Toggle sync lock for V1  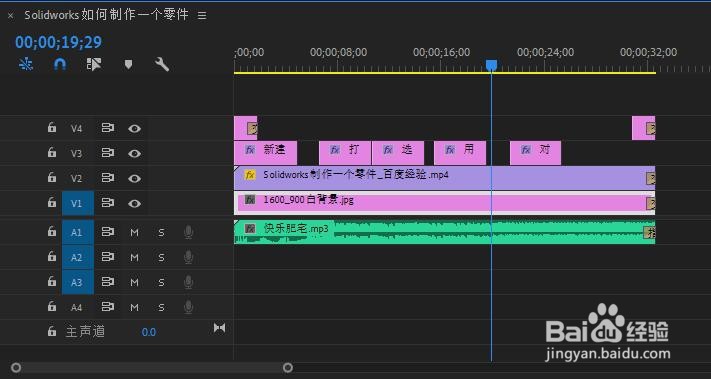pyautogui.click(x=107, y=203)
